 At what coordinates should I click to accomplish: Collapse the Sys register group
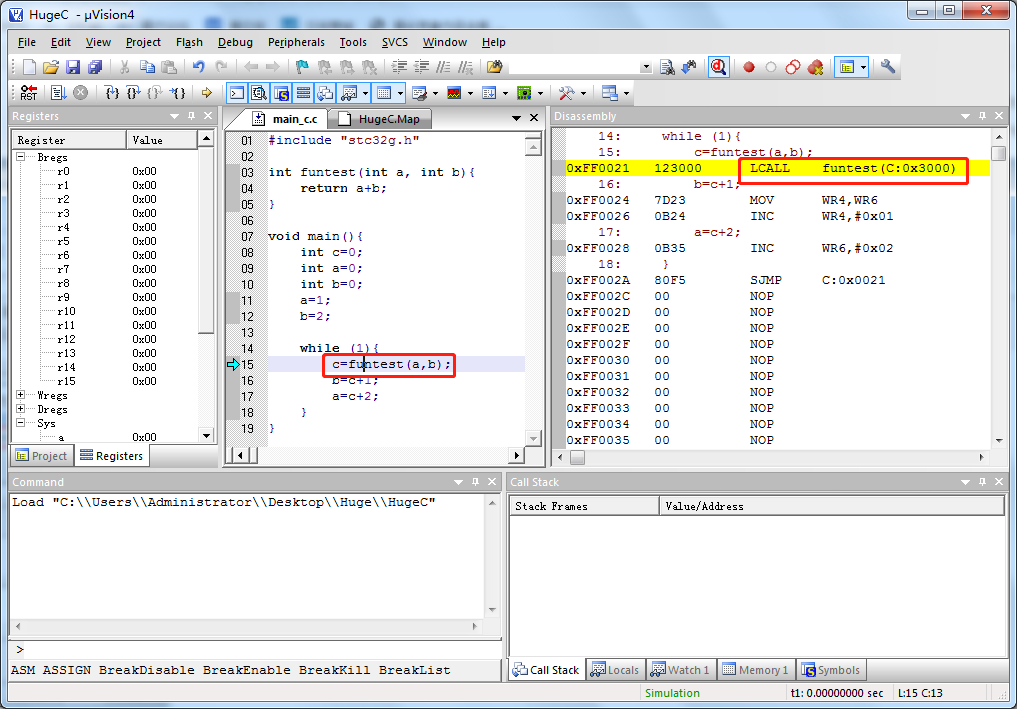point(21,423)
